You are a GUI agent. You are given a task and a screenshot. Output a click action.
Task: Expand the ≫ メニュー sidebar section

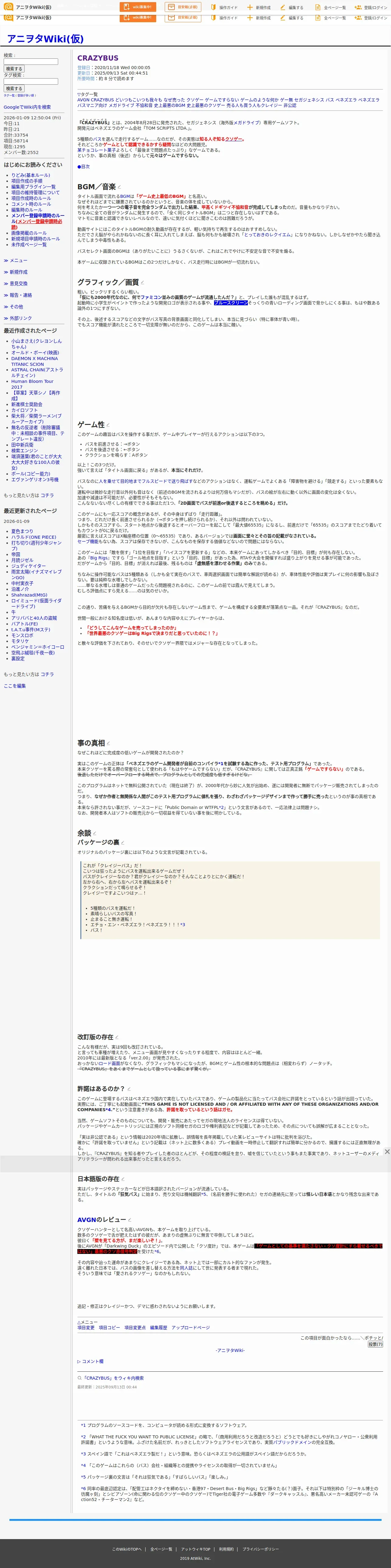click(x=16, y=261)
